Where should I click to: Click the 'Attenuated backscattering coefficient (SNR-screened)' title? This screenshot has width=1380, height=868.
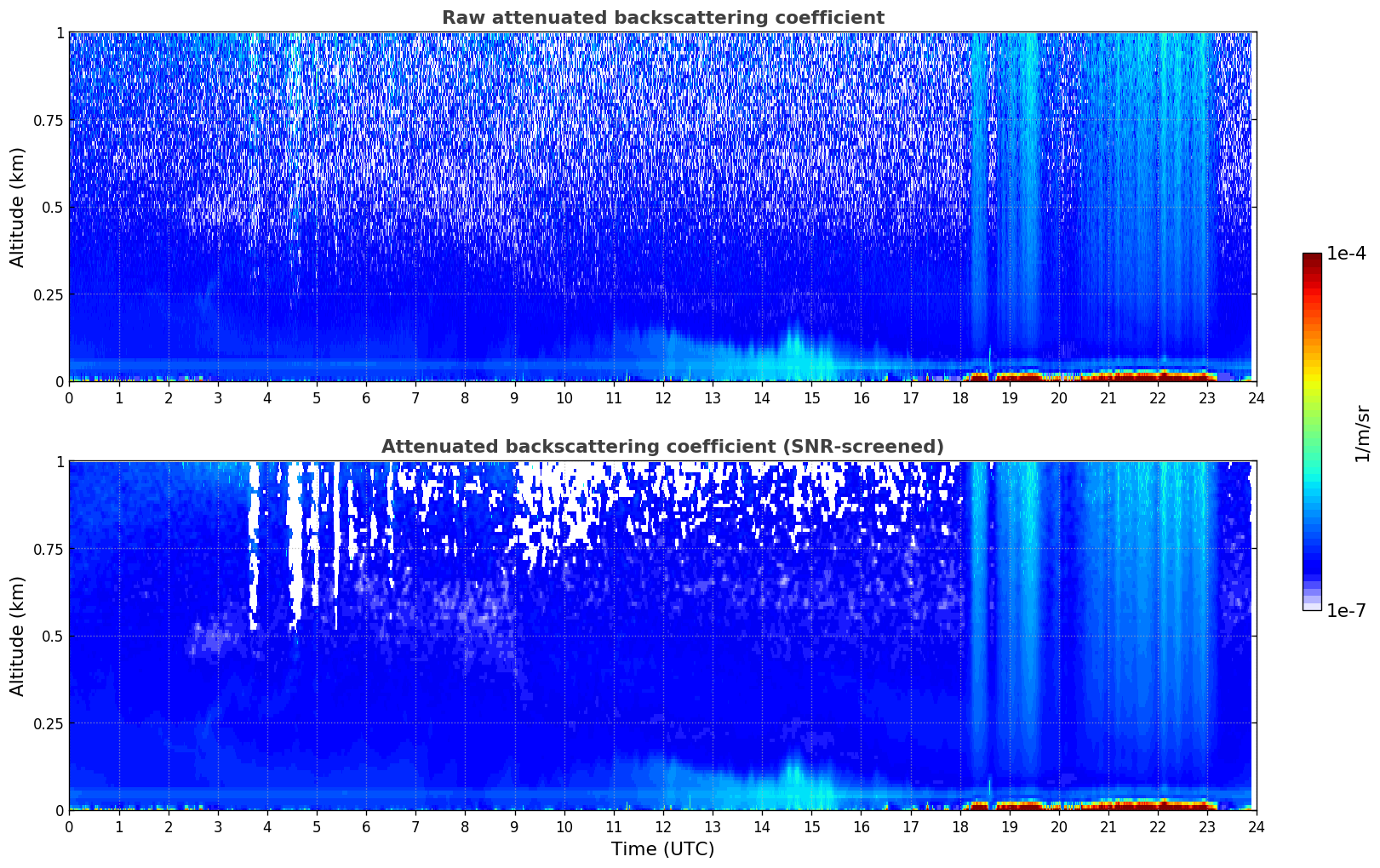point(662,447)
